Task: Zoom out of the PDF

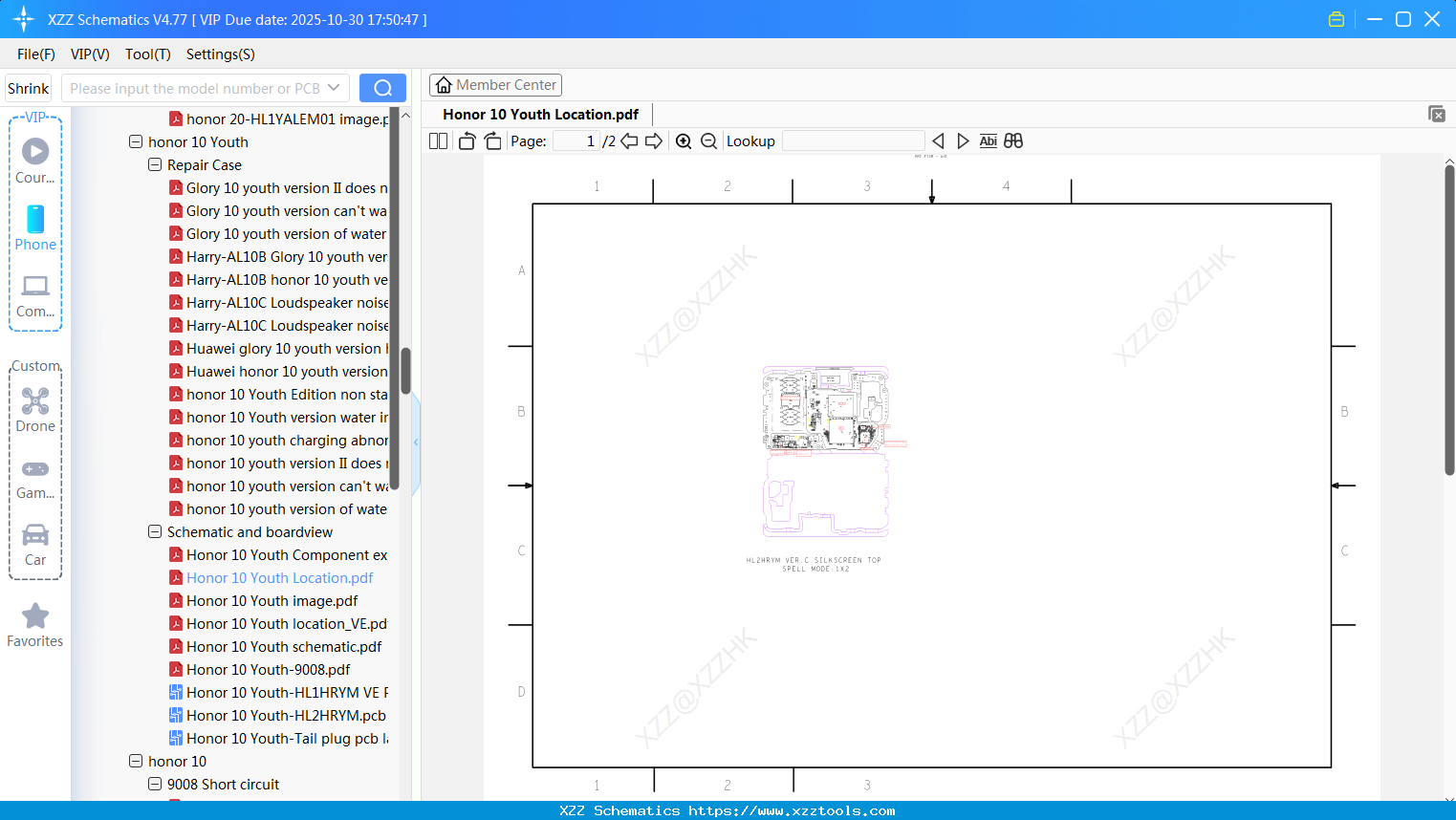Action: point(708,141)
